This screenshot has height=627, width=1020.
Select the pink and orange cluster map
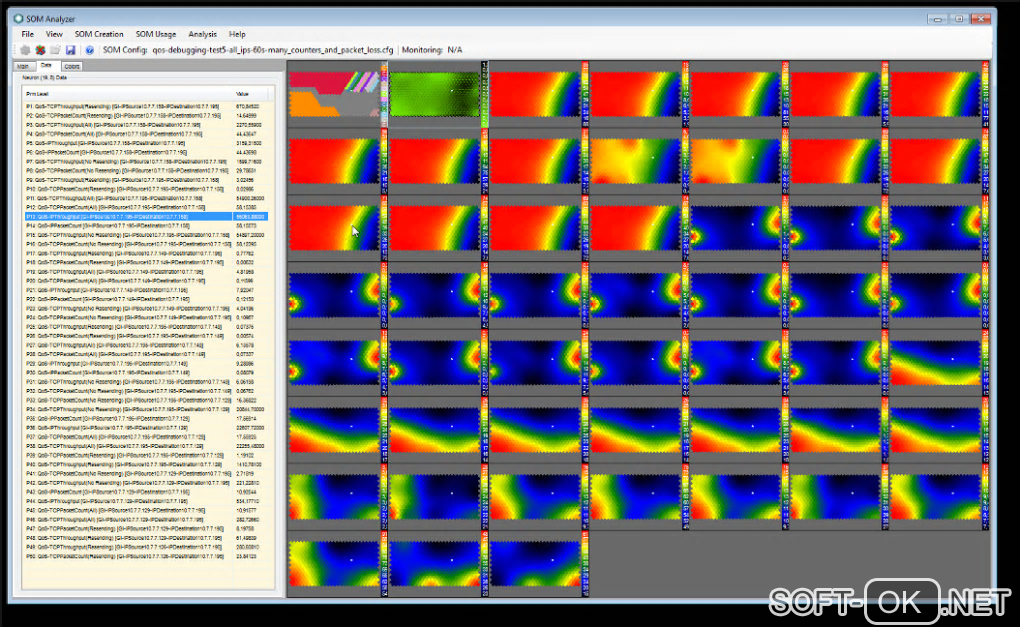click(334, 94)
